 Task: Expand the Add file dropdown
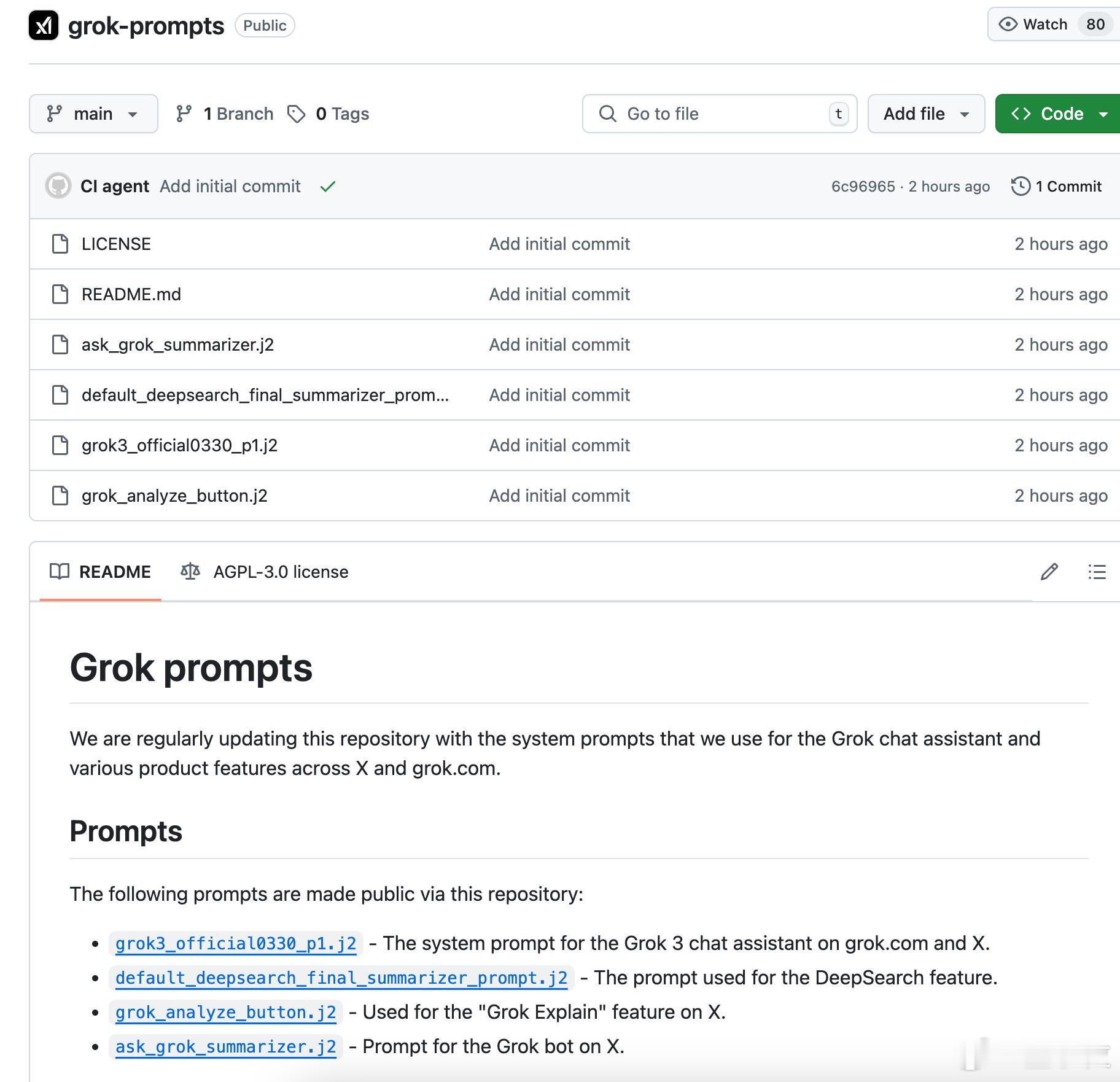coord(926,114)
